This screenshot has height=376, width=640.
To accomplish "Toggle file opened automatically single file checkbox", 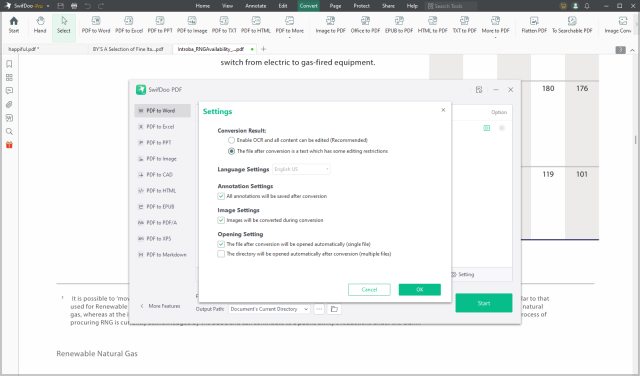I will click(x=221, y=244).
